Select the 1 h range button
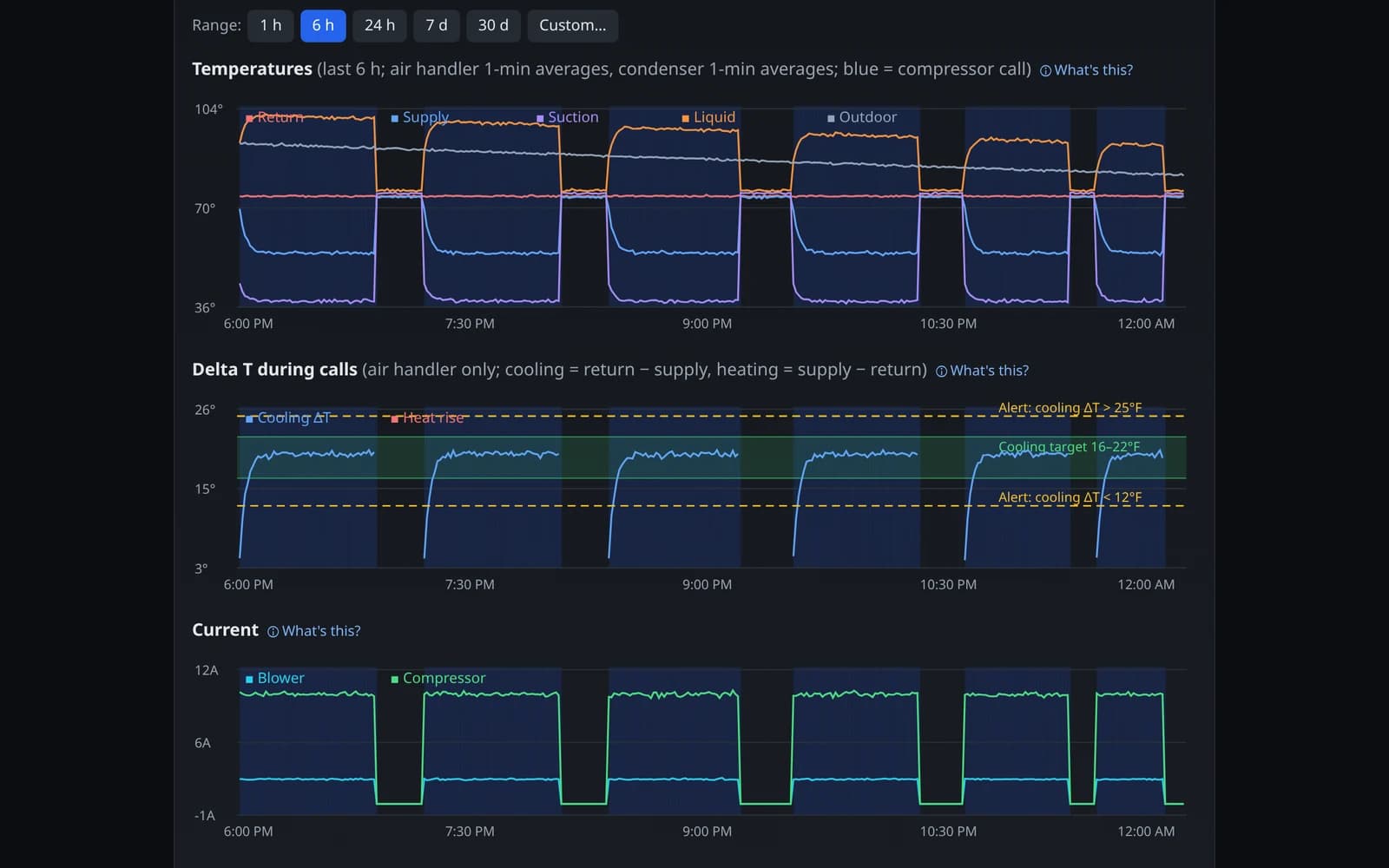Screen dimensions: 1389x868 [x=270, y=25]
